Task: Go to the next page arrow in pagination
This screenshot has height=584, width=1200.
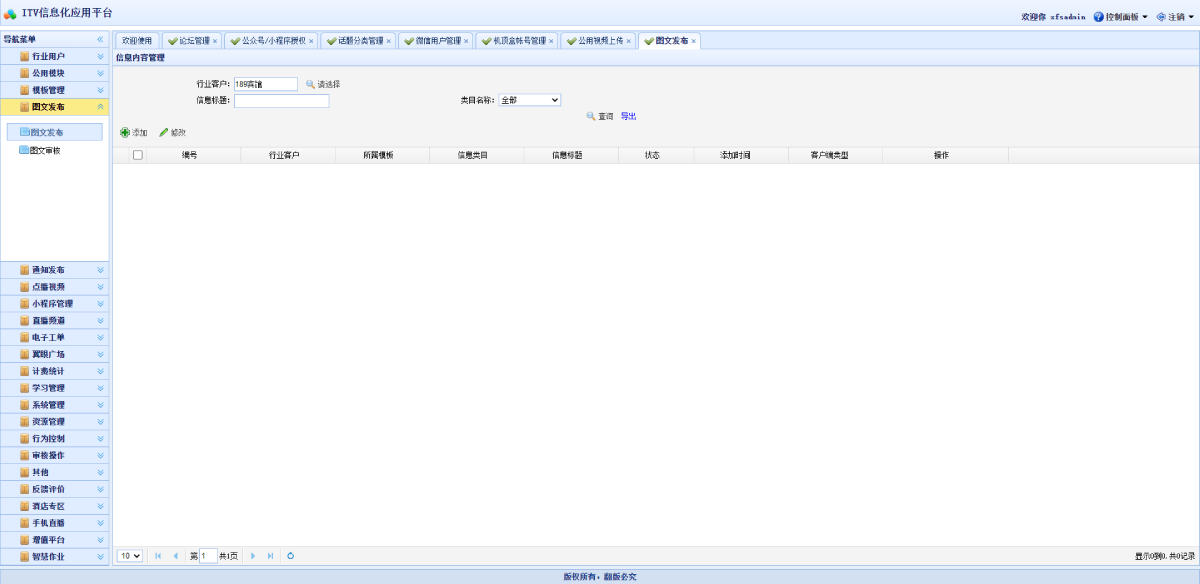Action: click(253, 555)
